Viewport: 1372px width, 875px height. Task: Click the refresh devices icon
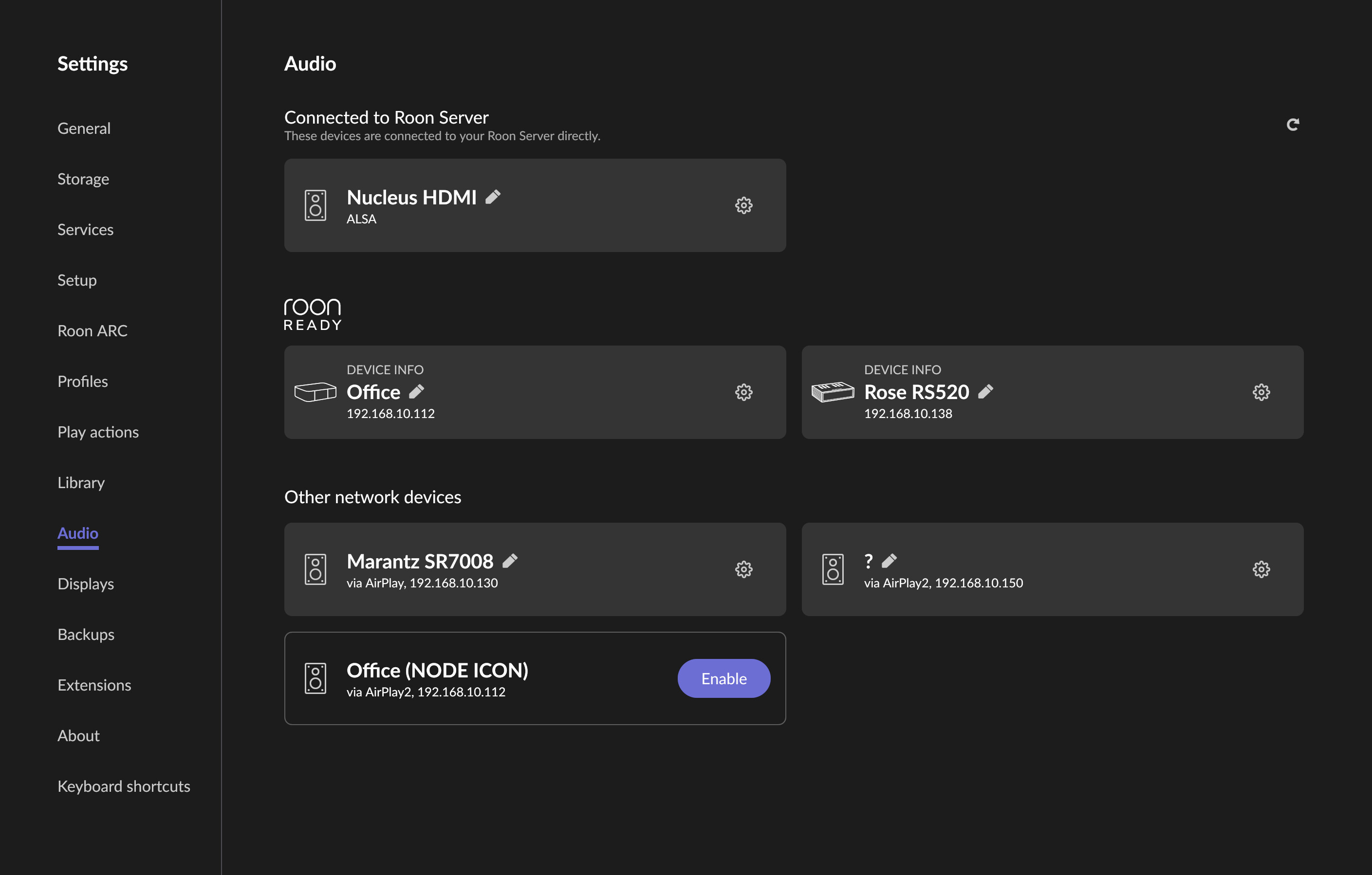pos(1293,124)
